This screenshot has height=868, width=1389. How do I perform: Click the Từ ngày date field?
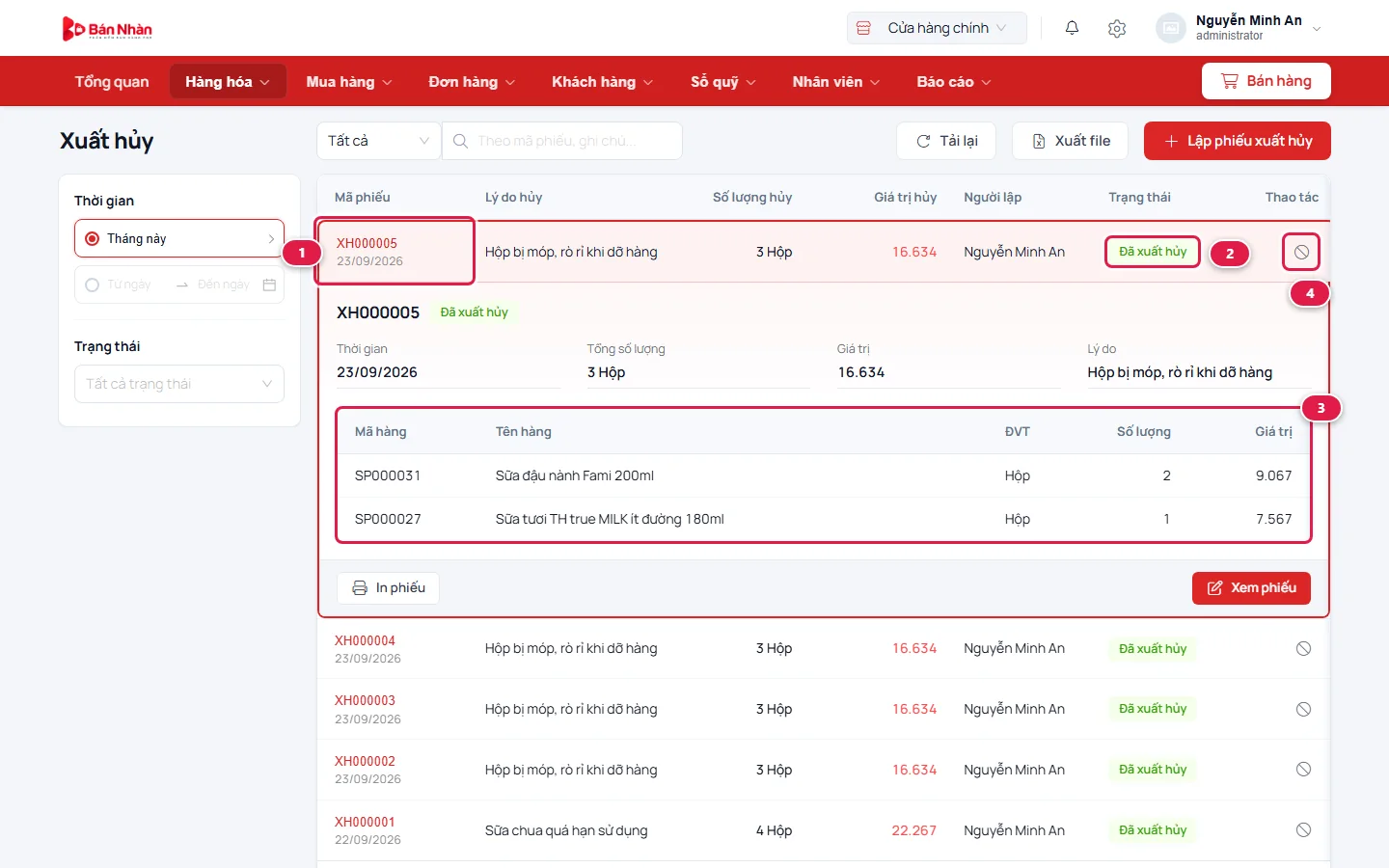[x=129, y=285]
